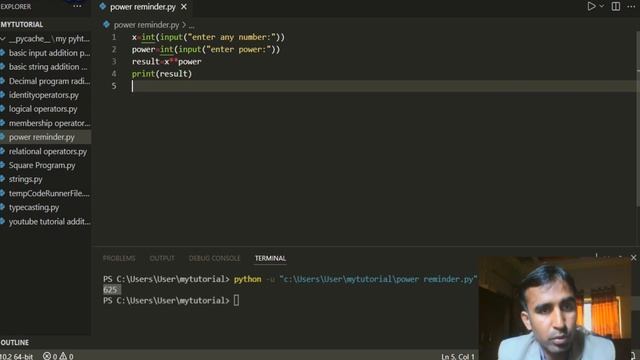Open Explorer views and more actions ellipsis
This screenshot has height=360, width=640.
point(77,7)
